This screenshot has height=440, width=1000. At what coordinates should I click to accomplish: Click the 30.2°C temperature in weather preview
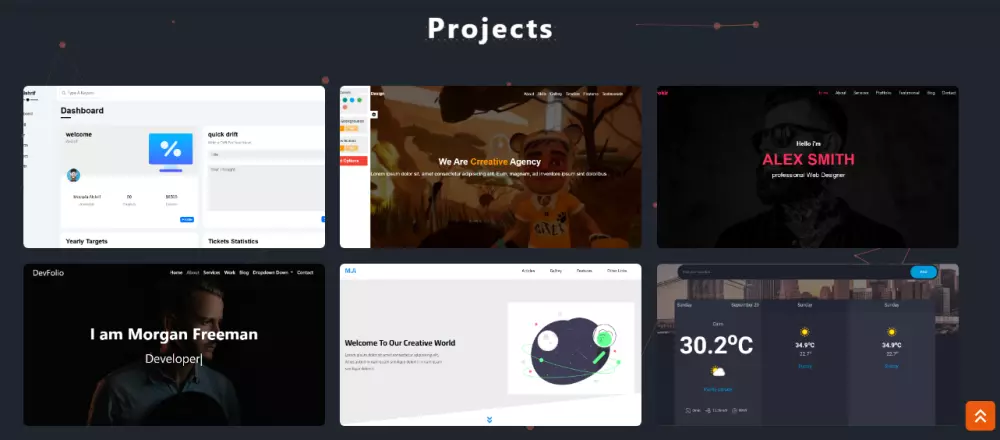click(x=716, y=345)
